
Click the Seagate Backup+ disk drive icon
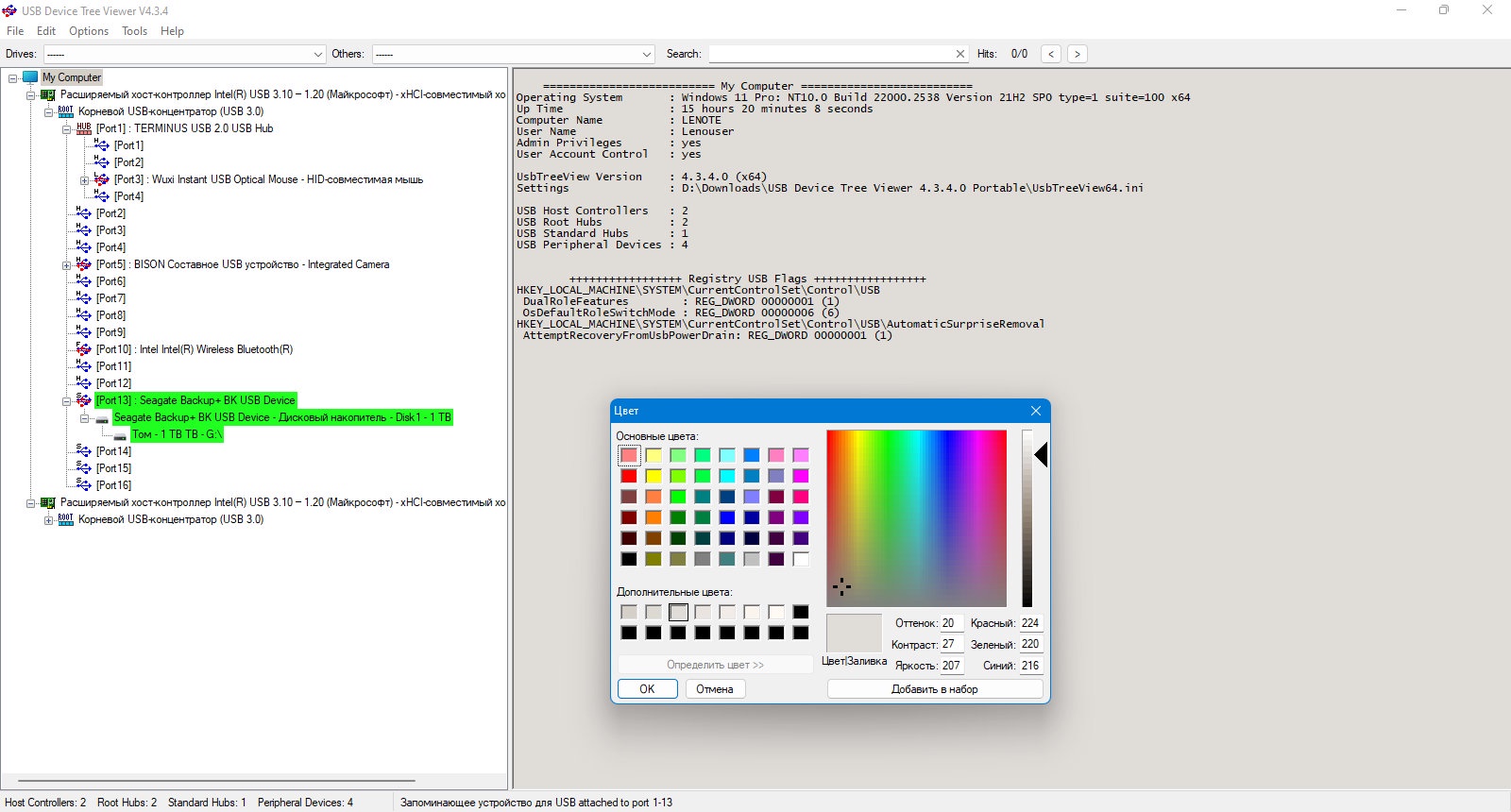102,418
